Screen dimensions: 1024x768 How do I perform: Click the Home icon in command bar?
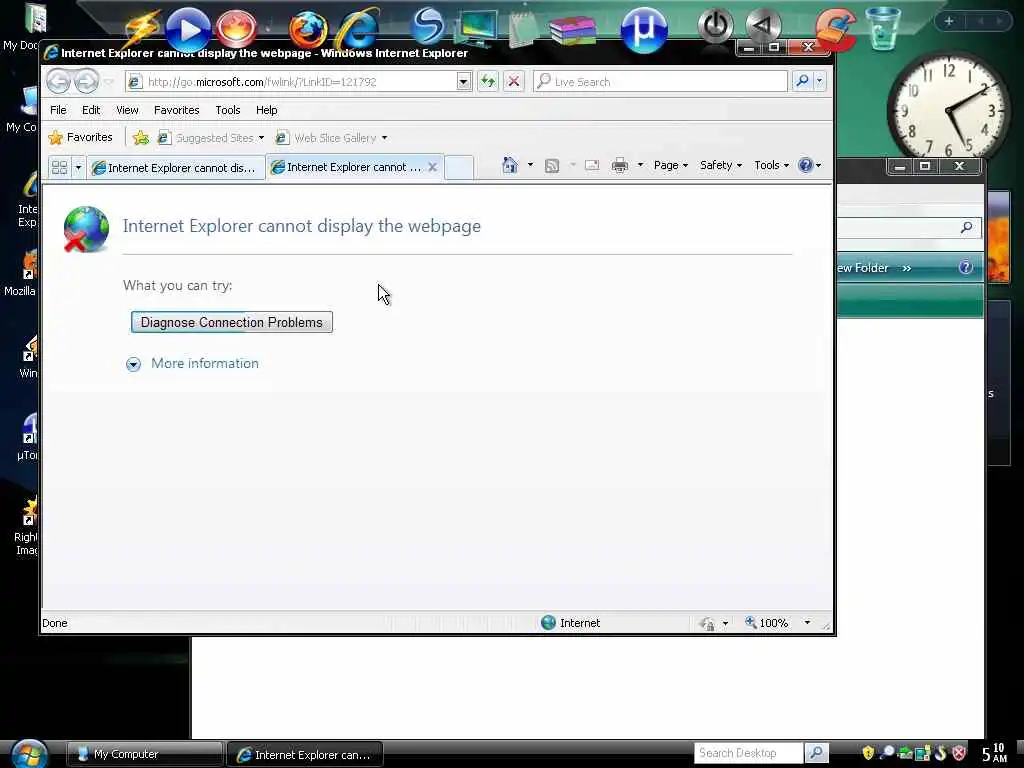(510, 165)
